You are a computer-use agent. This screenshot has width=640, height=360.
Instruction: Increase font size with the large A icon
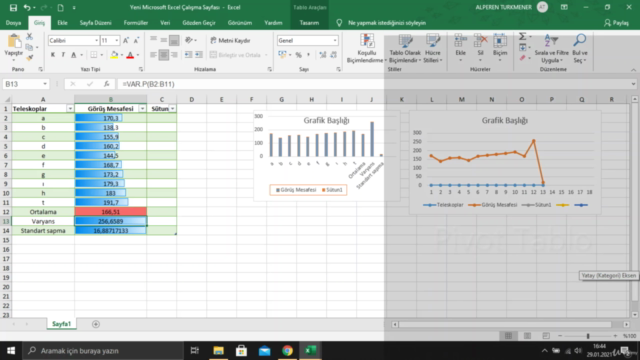pyautogui.click(x=126, y=40)
